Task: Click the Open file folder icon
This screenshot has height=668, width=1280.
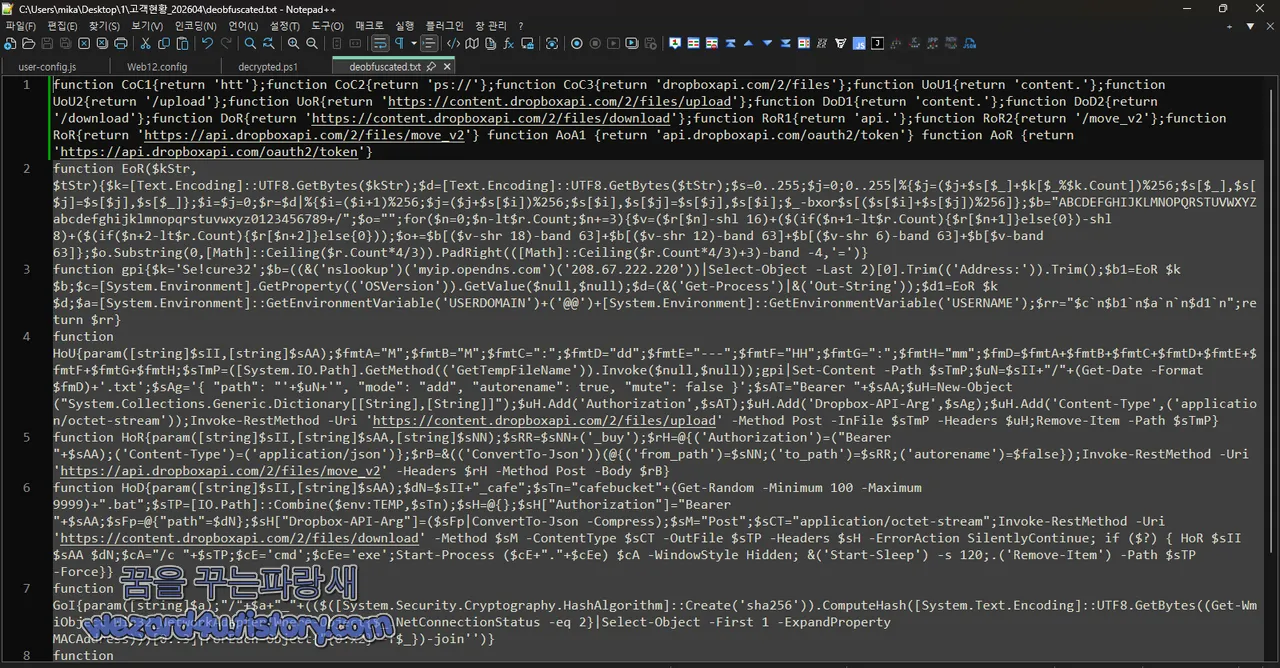Action: tap(29, 44)
